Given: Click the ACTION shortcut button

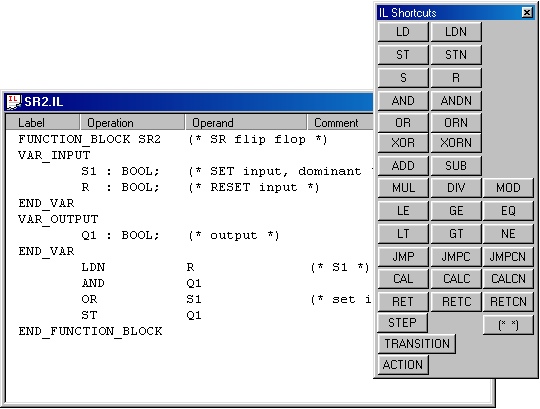Looking at the screenshot, I should coord(403,365).
